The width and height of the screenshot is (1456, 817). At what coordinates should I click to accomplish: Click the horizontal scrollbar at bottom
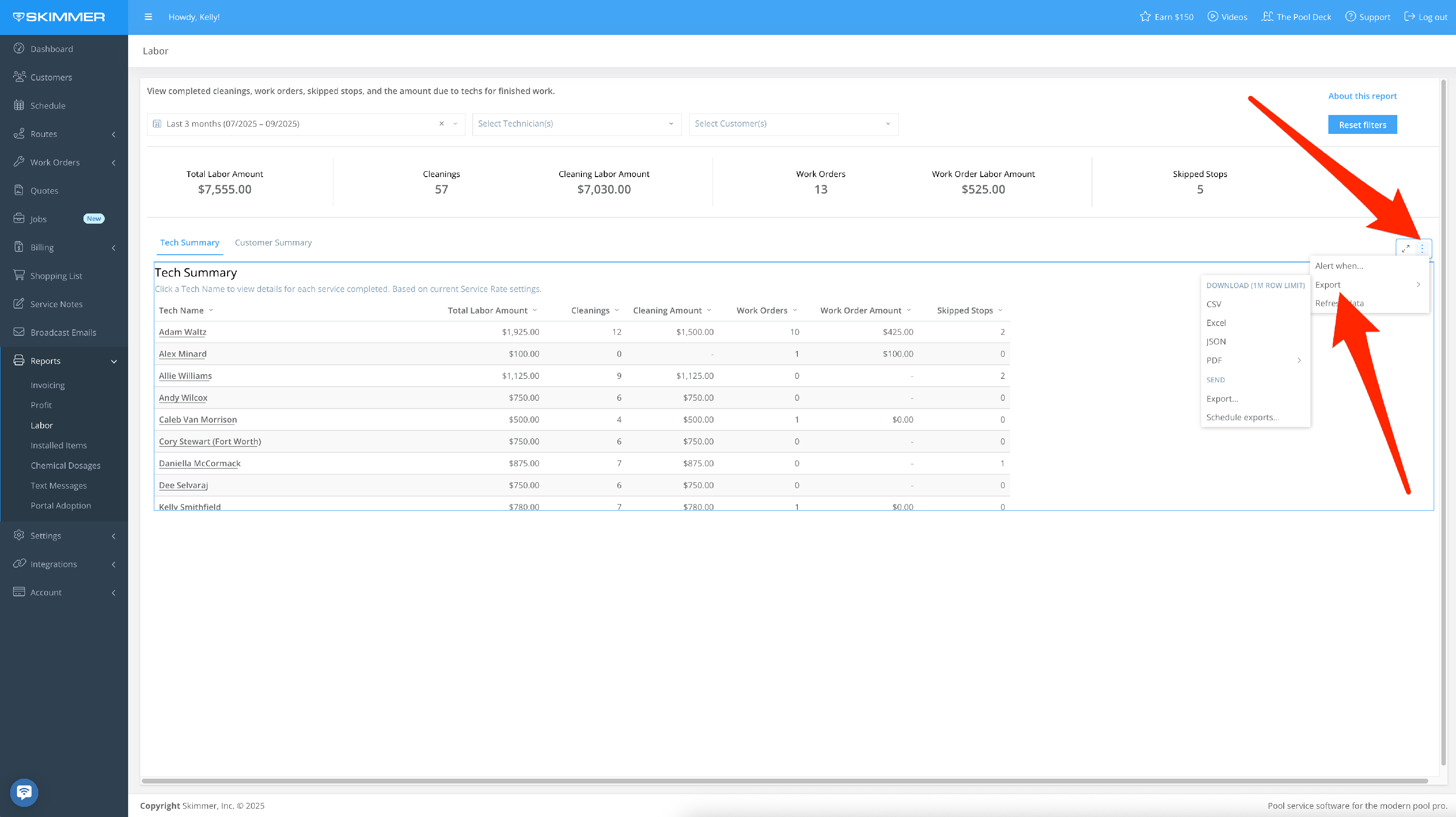(784, 781)
